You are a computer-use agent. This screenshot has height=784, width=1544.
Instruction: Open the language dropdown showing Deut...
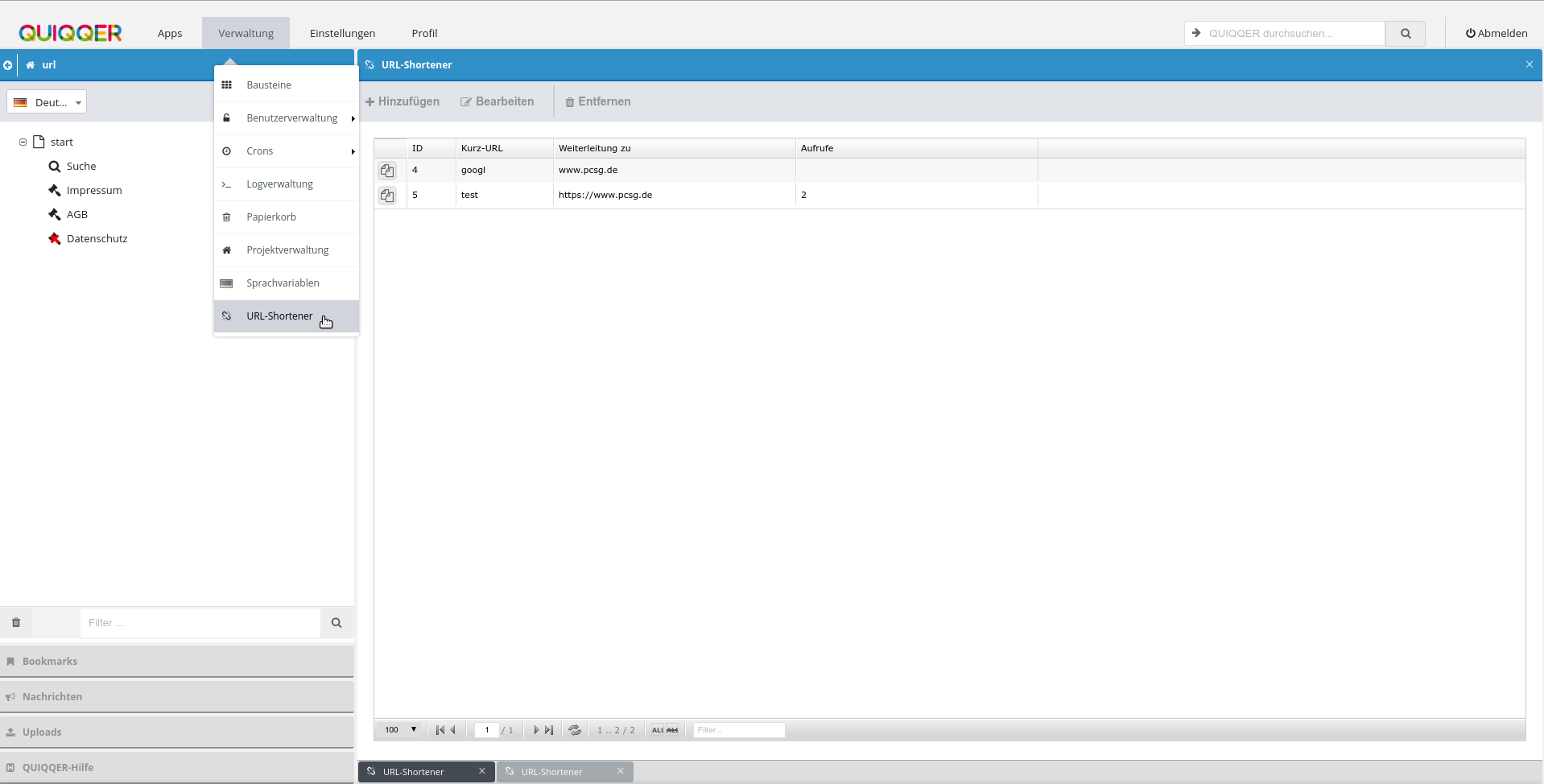pyautogui.click(x=47, y=102)
